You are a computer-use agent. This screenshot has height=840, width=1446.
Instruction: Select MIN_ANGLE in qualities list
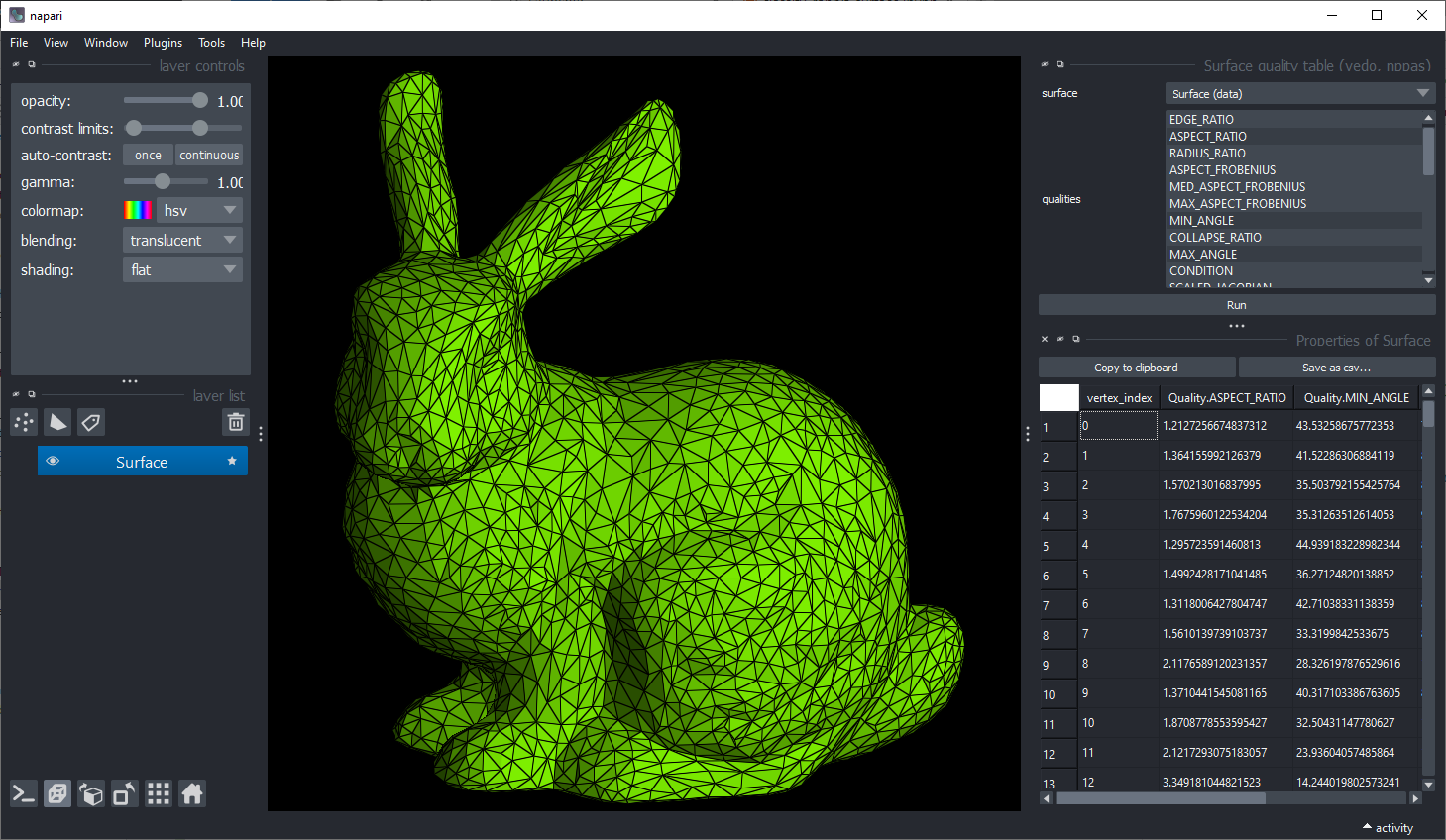(x=1201, y=221)
